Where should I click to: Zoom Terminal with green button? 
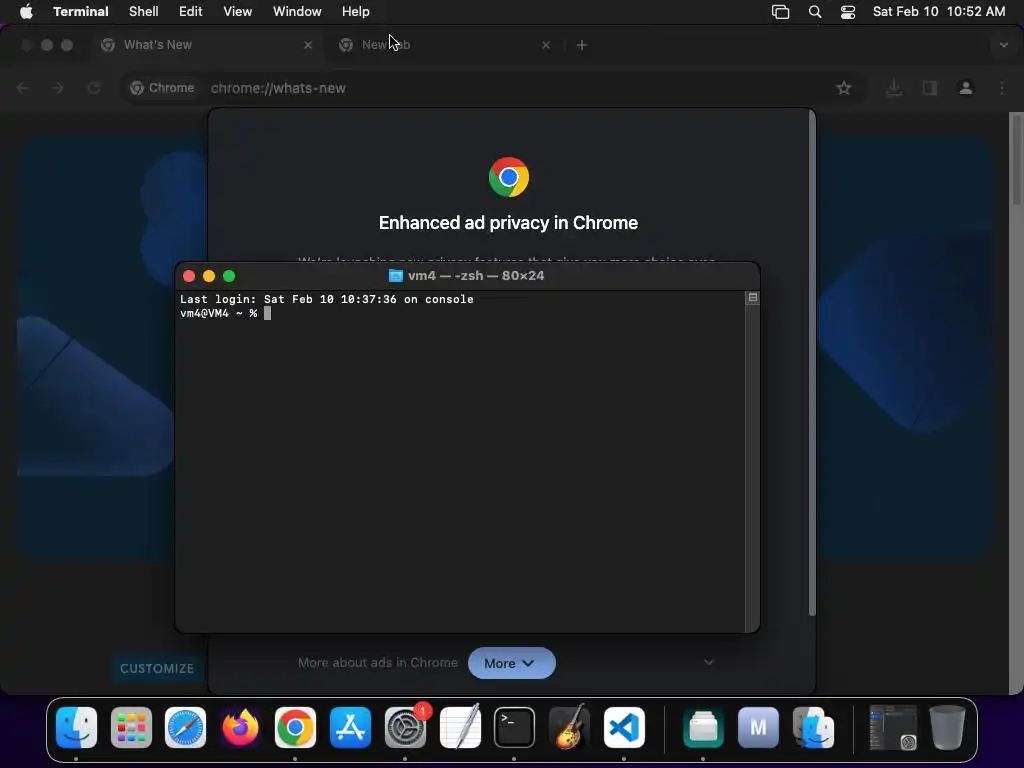click(x=229, y=276)
